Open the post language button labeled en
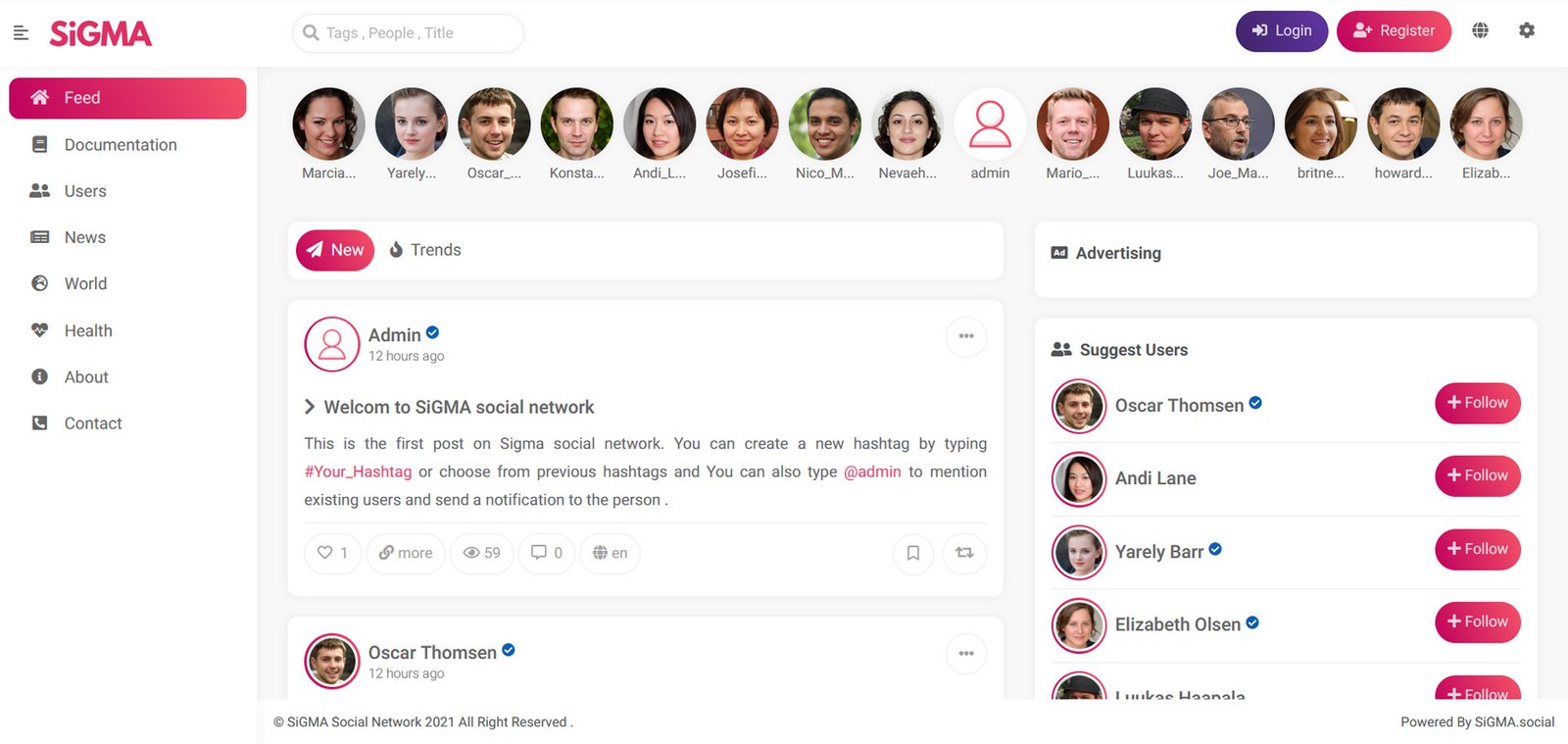 point(610,553)
